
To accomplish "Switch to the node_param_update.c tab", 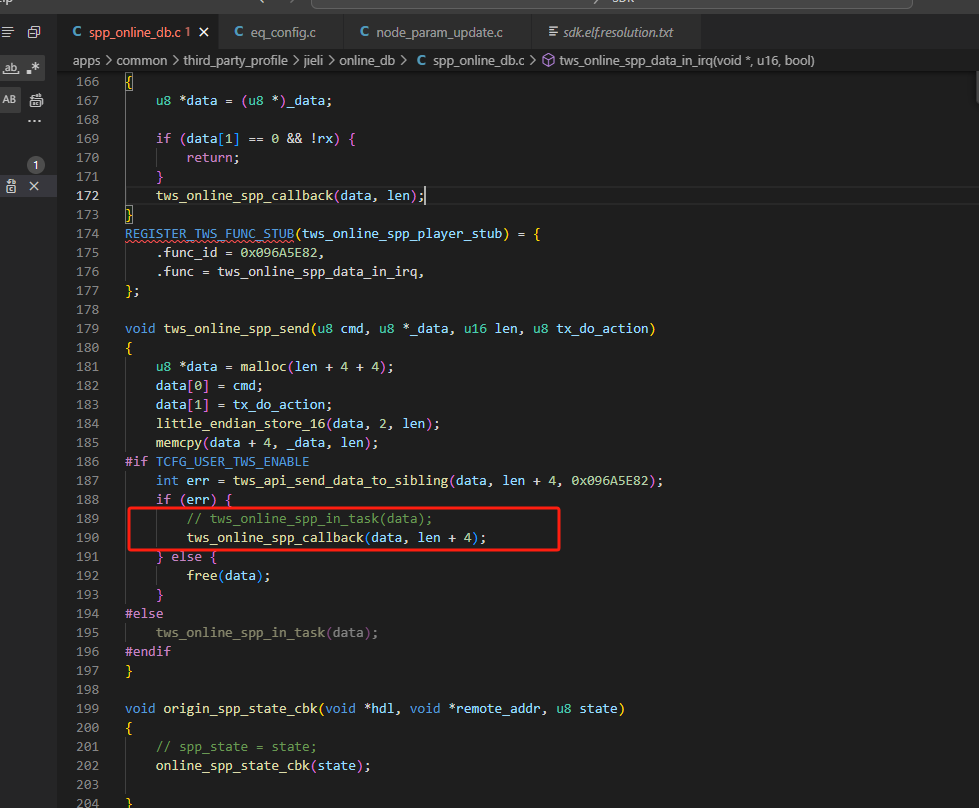I will [438, 32].
